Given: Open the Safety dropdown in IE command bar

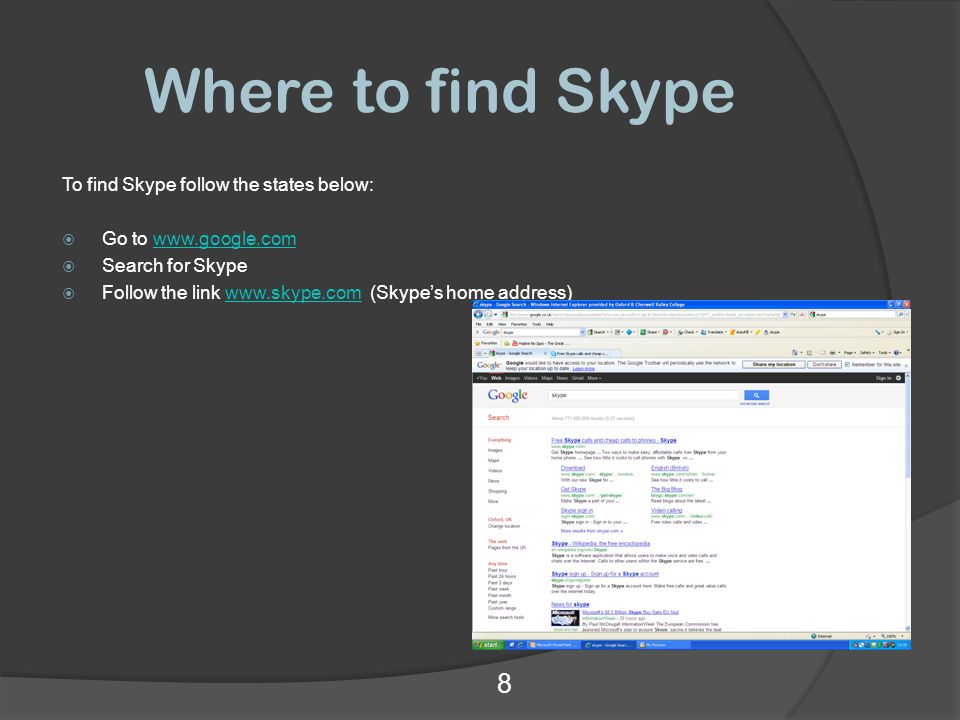Looking at the screenshot, I should [867, 353].
